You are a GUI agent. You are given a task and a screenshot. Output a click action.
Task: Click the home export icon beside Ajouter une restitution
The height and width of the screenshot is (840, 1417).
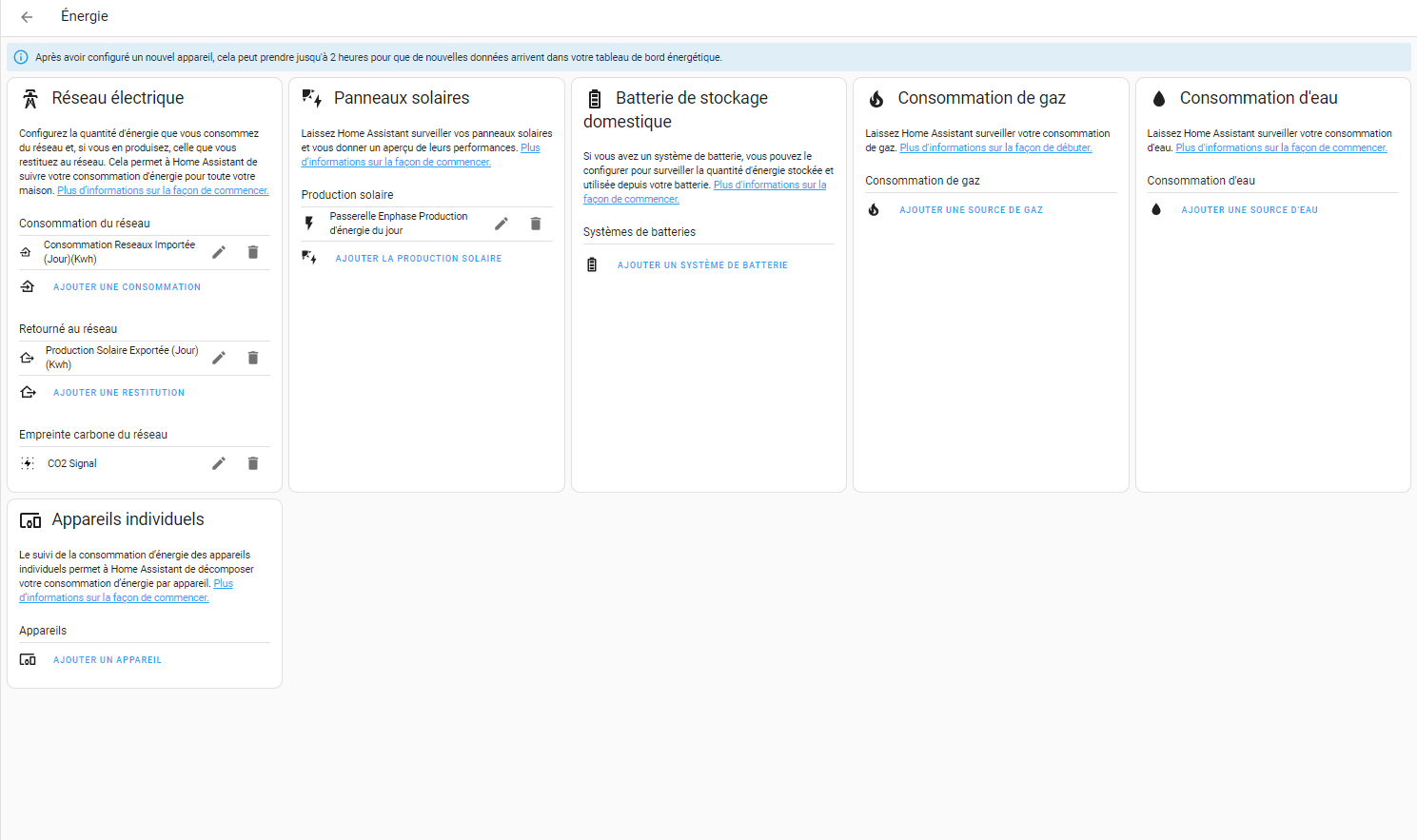(x=28, y=392)
